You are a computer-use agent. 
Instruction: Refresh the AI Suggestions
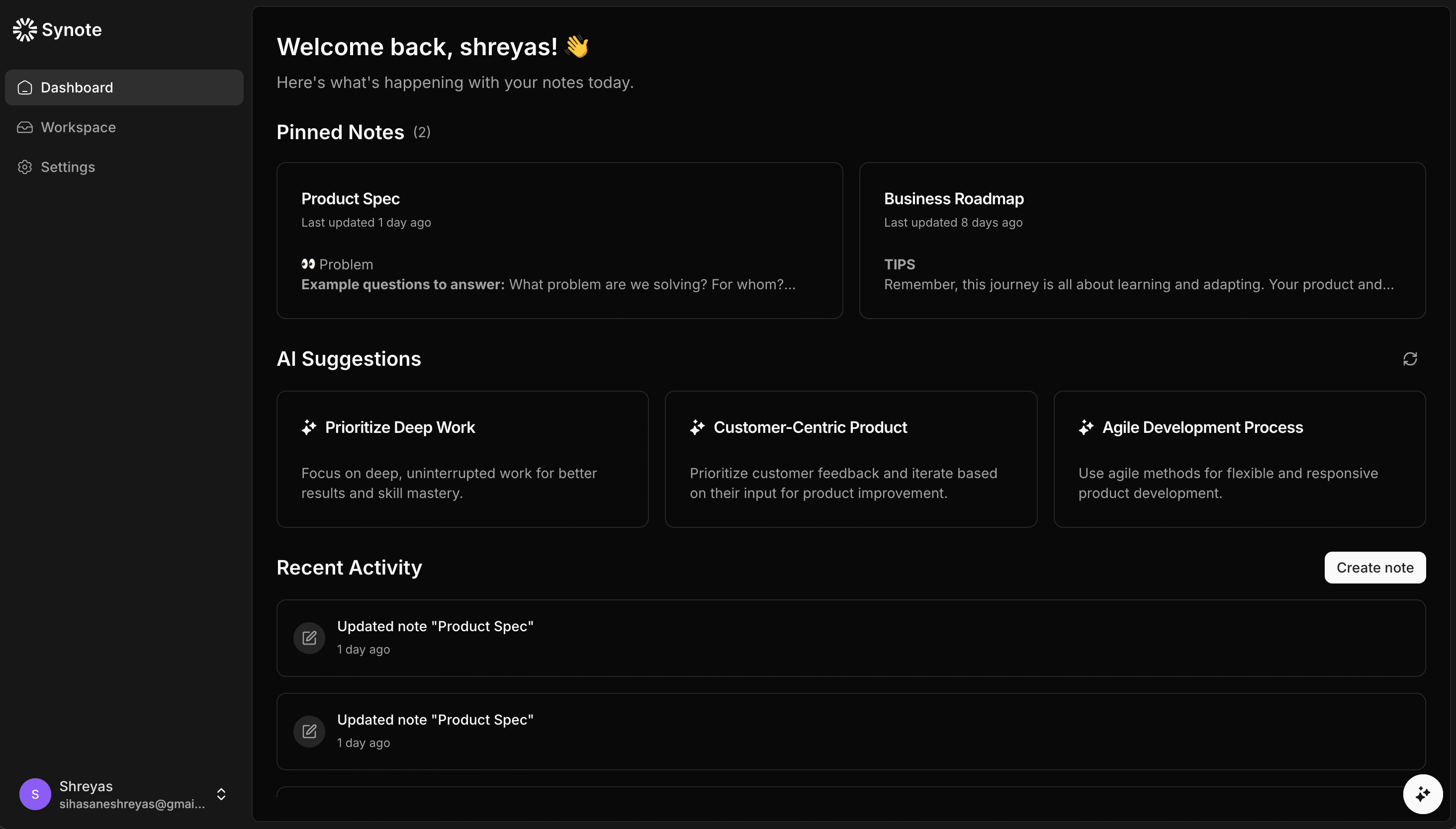pyautogui.click(x=1410, y=358)
